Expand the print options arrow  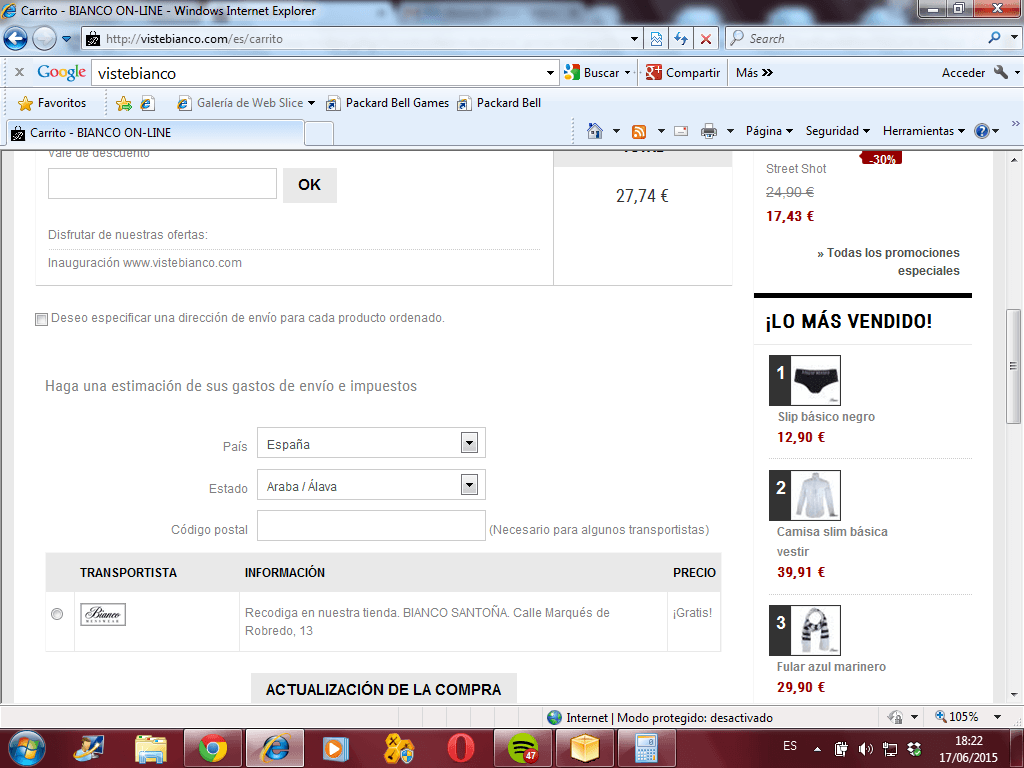tap(730, 131)
